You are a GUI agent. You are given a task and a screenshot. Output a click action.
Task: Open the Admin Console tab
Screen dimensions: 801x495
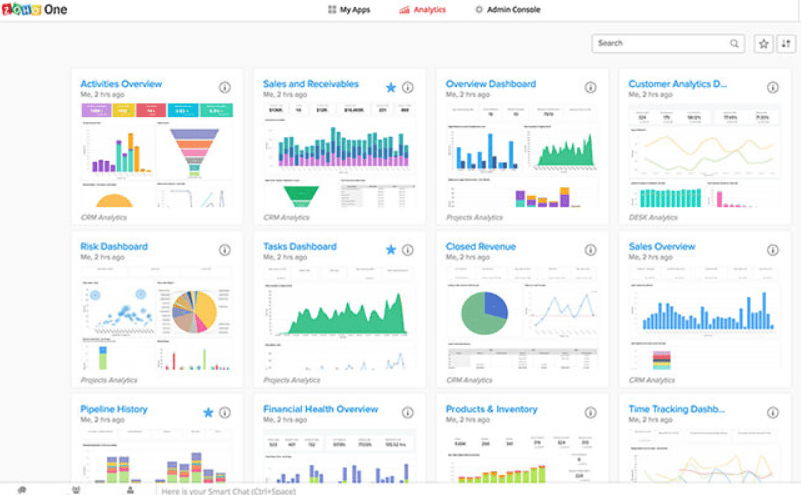tap(507, 10)
